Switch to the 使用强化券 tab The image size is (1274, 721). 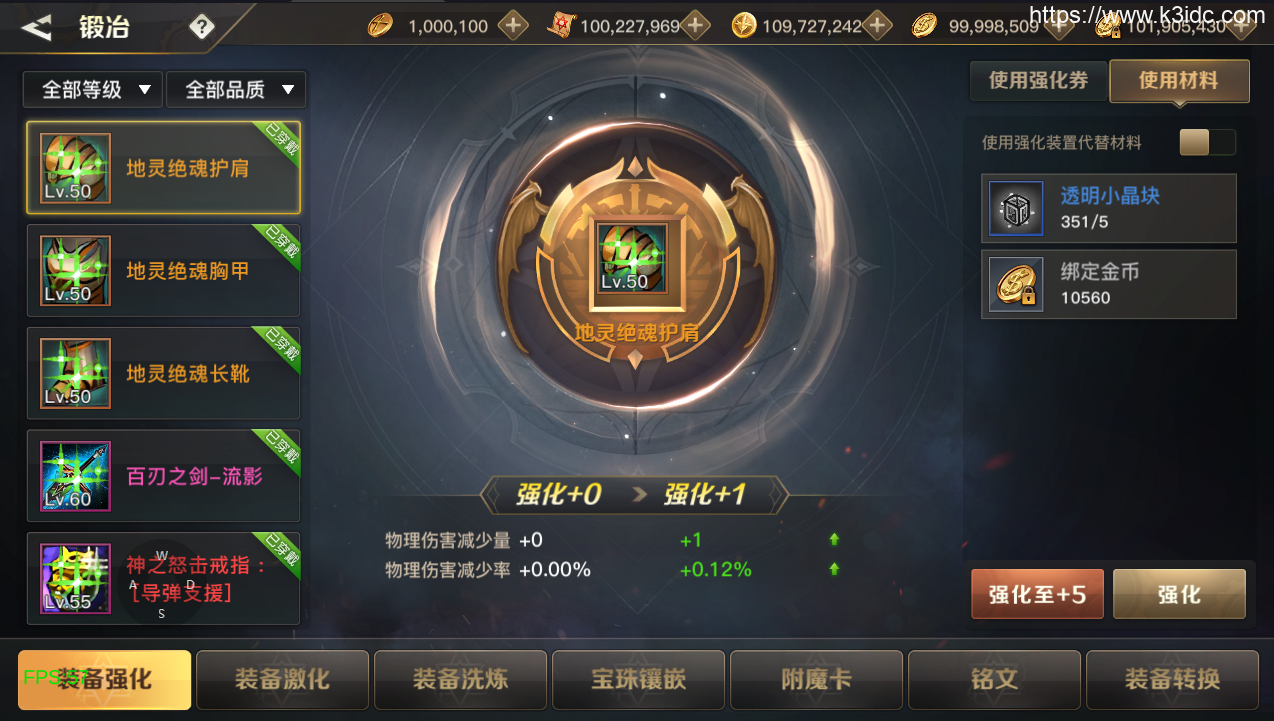[1038, 81]
